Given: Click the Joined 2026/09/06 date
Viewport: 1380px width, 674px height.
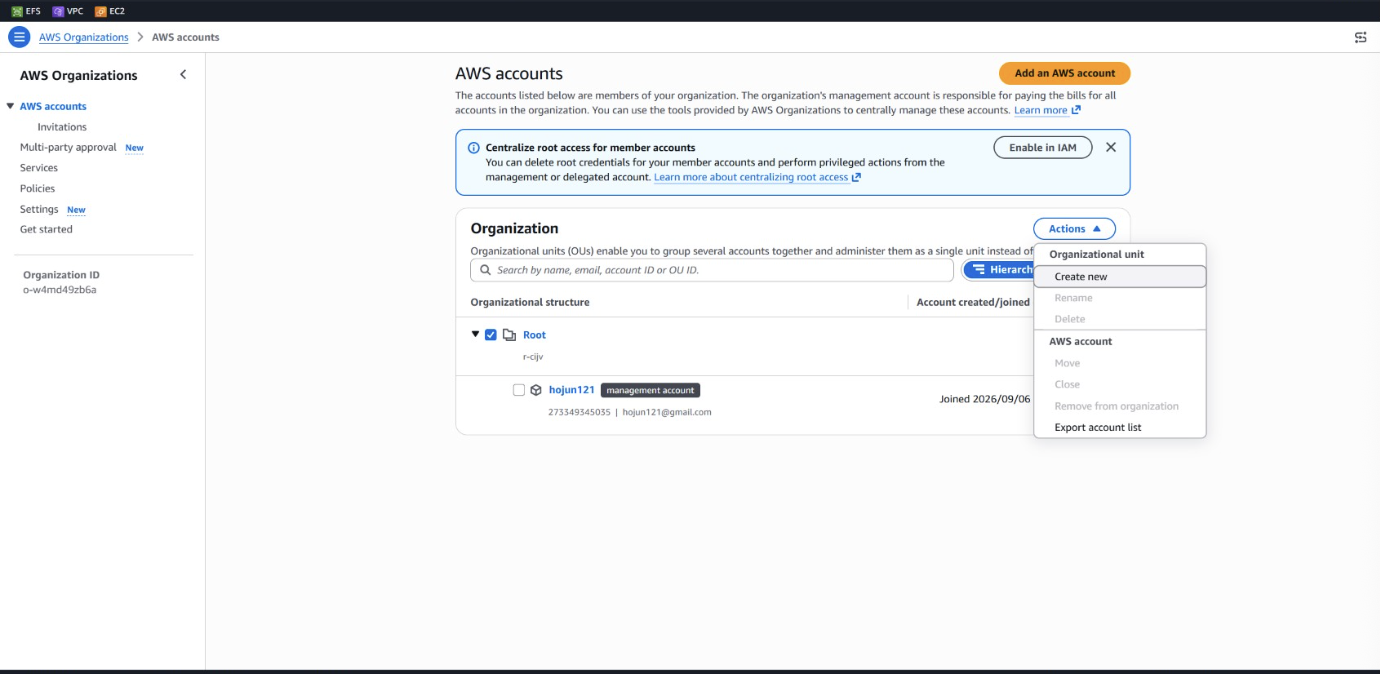Looking at the screenshot, I should pyautogui.click(x=984, y=399).
